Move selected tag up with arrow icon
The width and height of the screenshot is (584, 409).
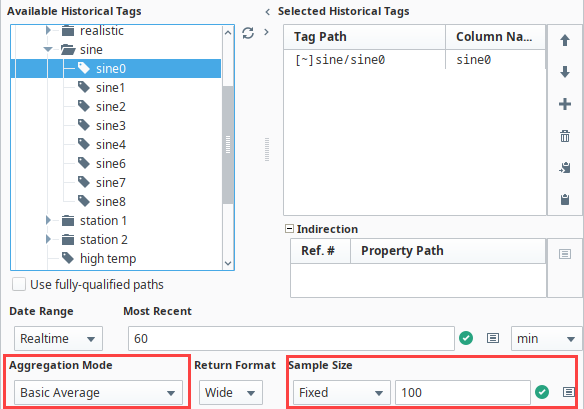click(x=565, y=40)
